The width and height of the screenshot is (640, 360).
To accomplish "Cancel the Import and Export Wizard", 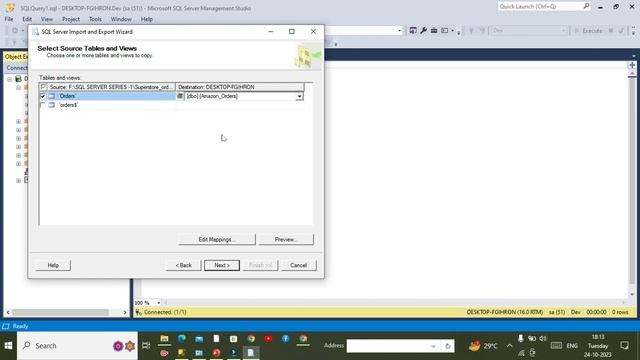I will click(298, 265).
